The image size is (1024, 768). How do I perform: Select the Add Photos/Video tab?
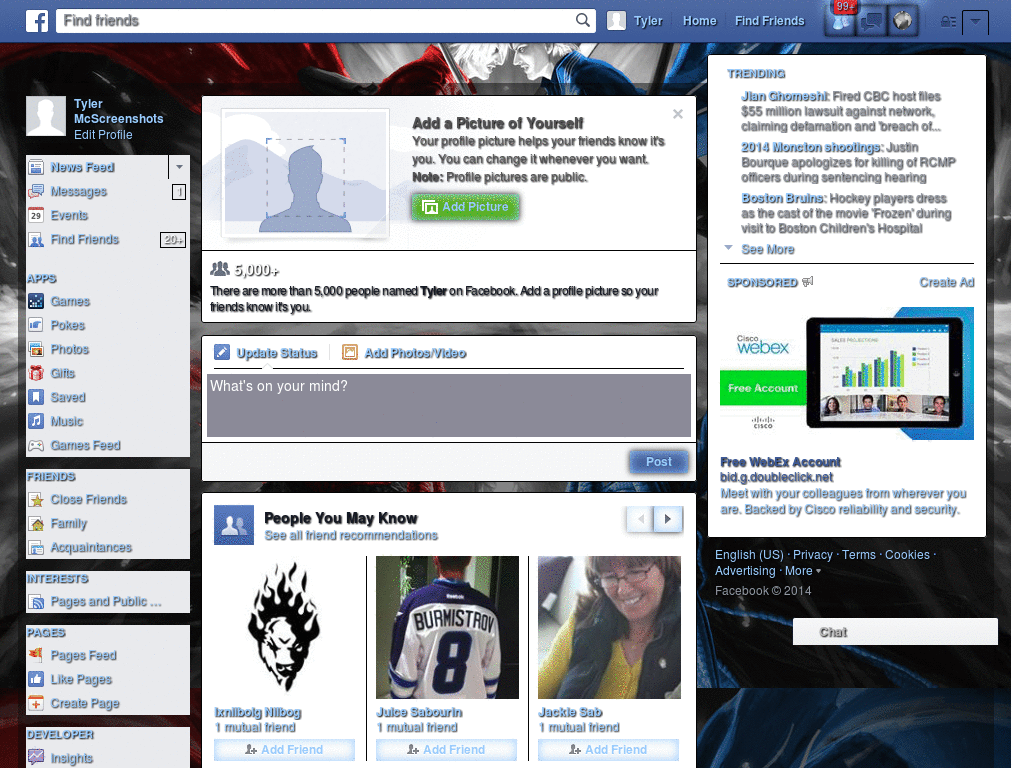tap(404, 353)
